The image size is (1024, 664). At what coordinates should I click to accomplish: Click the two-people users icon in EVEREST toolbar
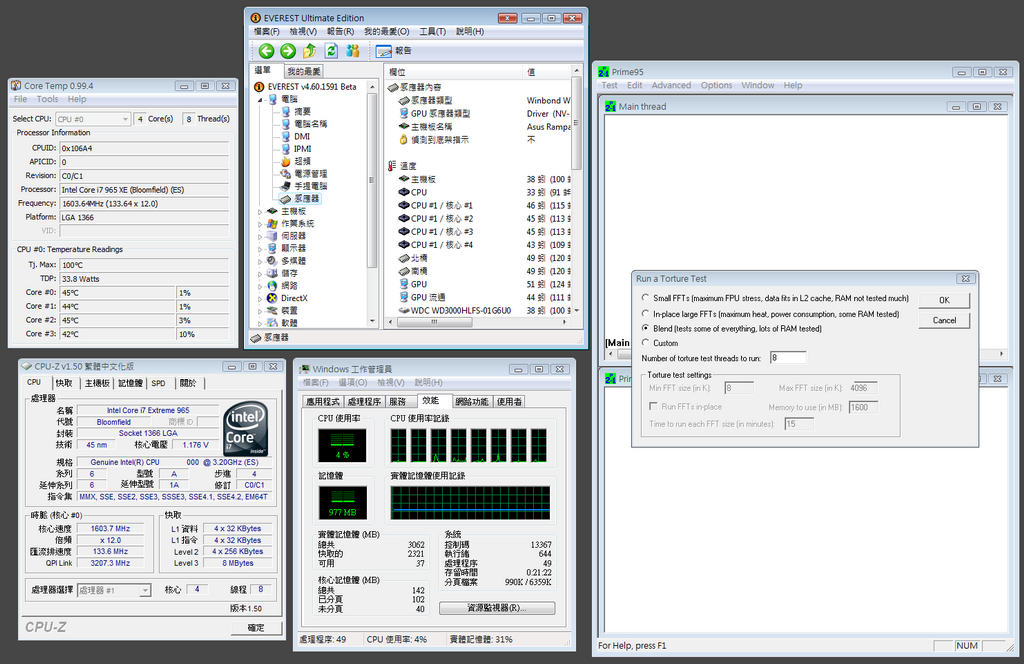click(353, 51)
